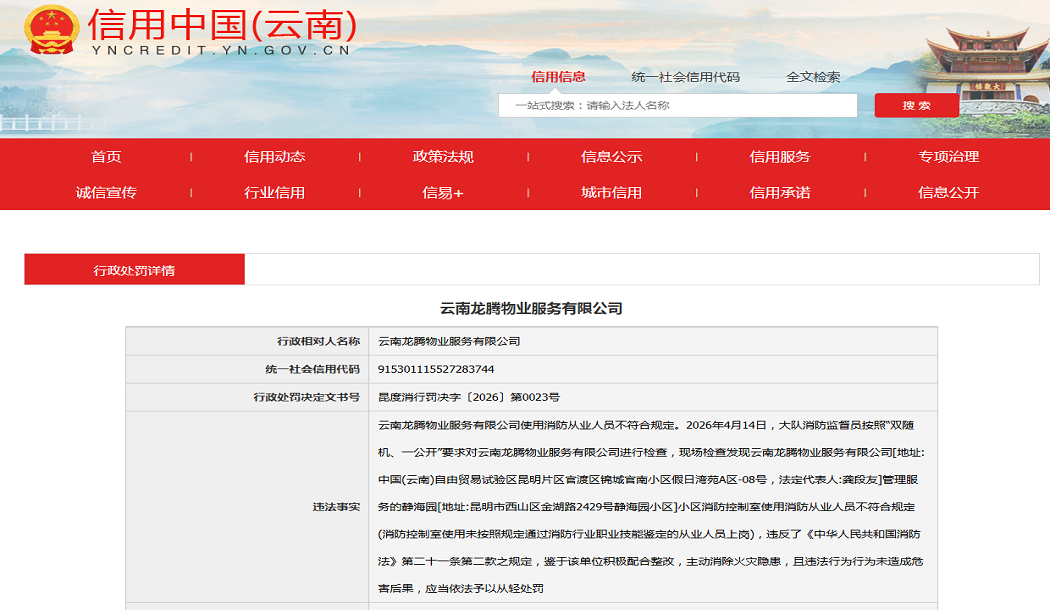This screenshot has width=1050, height=610.
Task: Click the 行政相对人名称 label cell
Action: point(247,341)
